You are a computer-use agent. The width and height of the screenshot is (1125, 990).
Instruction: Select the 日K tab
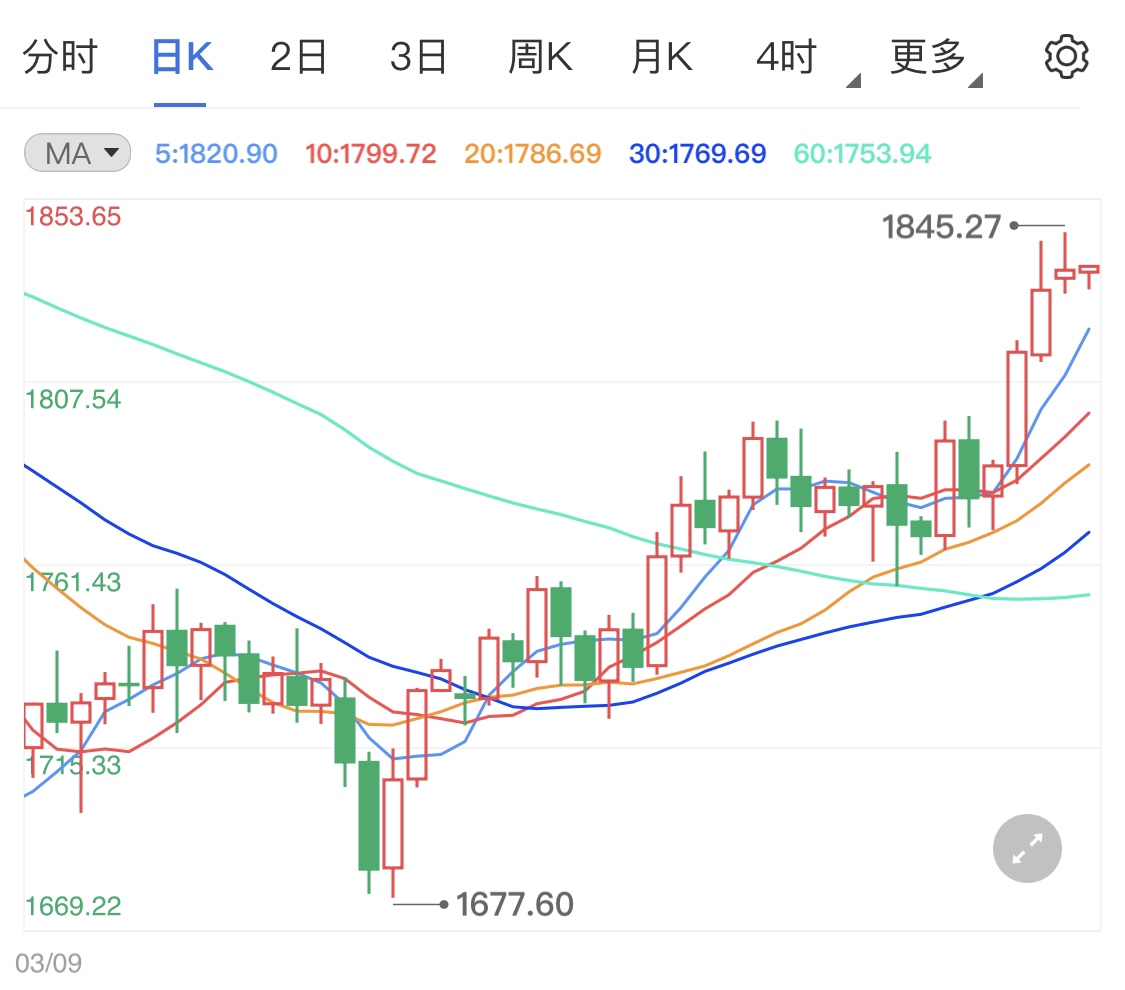pos(182,57)
